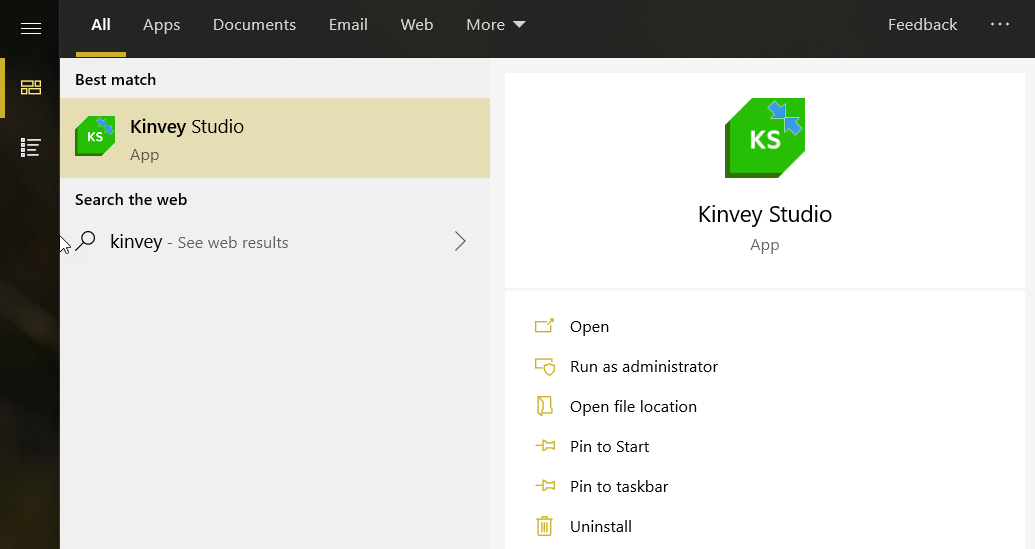Switch to the Documents tab
Image resolution: width=1035 pixels, height=549 pixels.
tap(254, 25)
